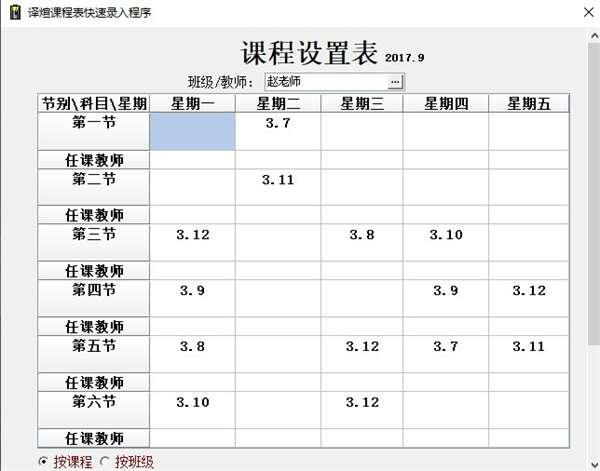This screenshot has height=471, width=600.
Task: Click the 第一节 row header
Action: pyautogui.click(x=93, y=131)
